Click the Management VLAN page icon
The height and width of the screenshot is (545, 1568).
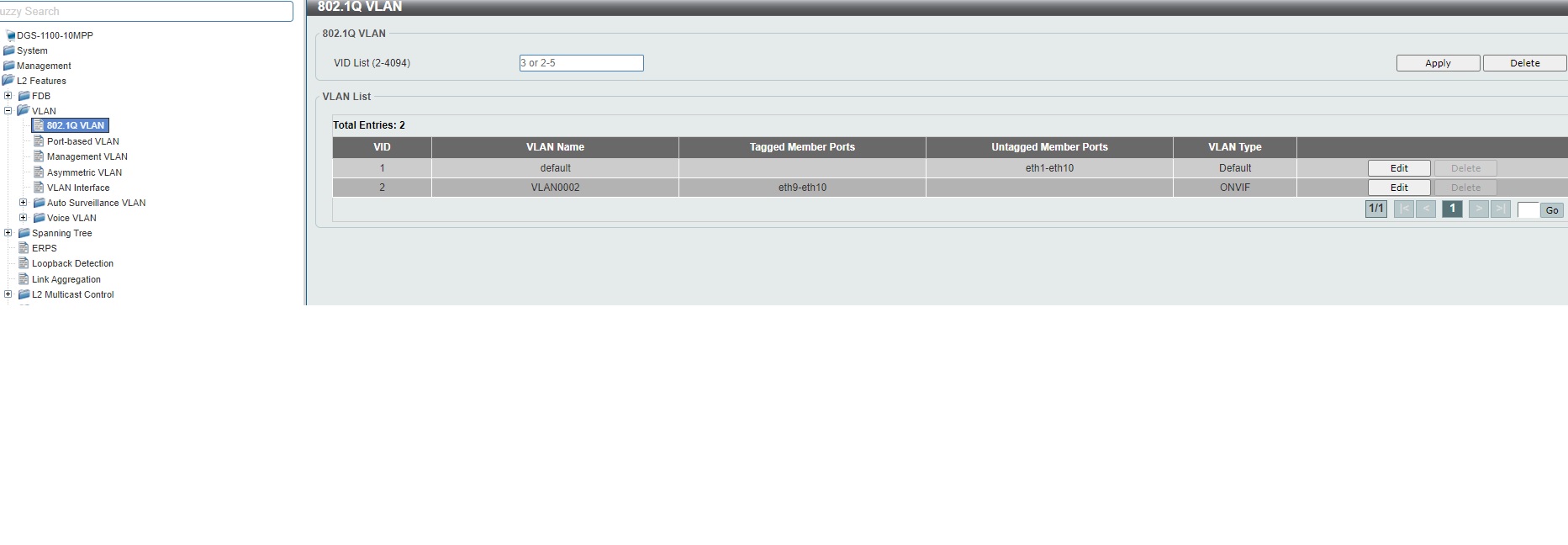[39, 156]
